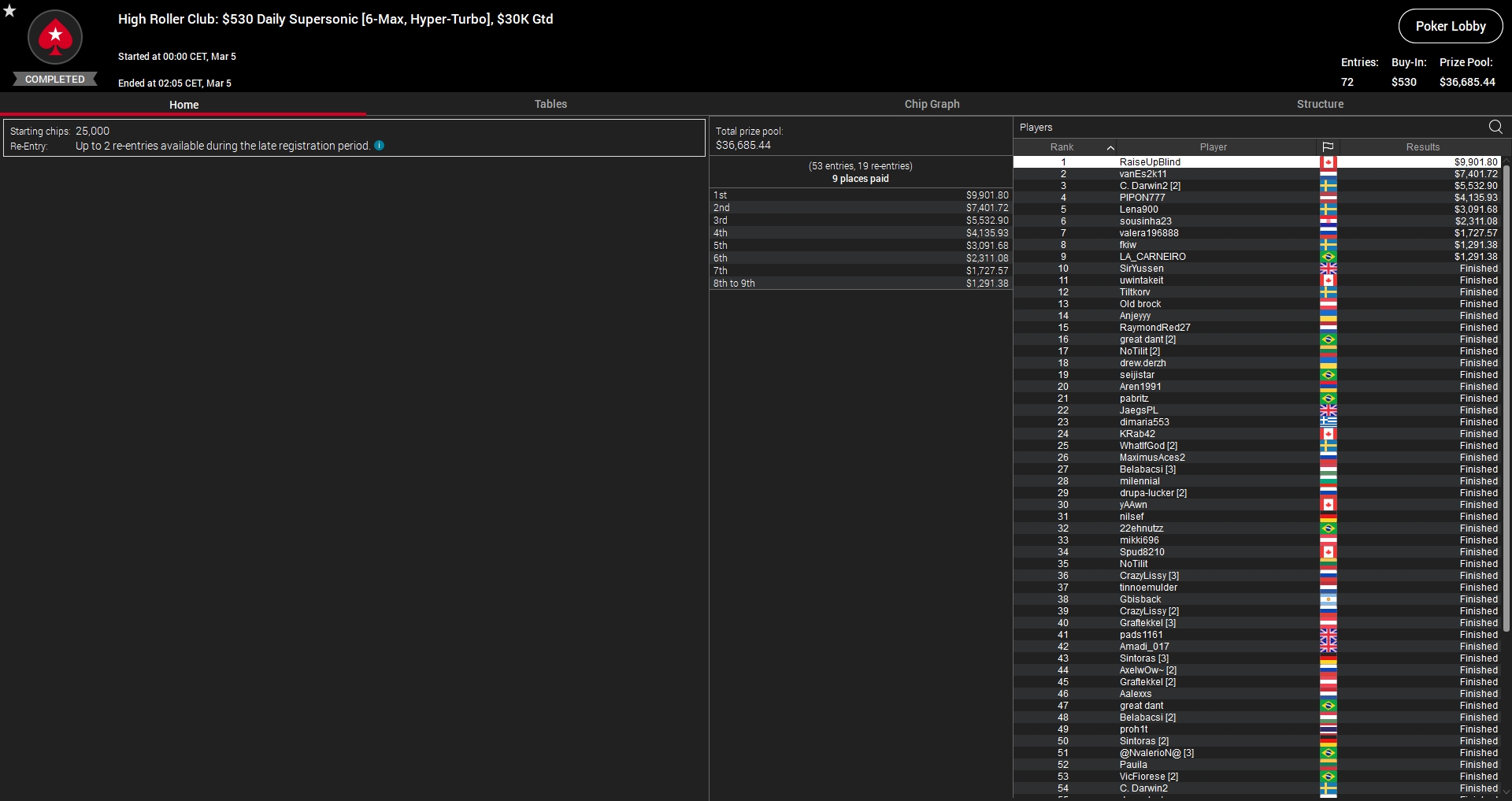The height and width of the screenshot is (801, 1512).
Task: Click the flag next to RaiseUpBlind
Action: coord(1329,162)
